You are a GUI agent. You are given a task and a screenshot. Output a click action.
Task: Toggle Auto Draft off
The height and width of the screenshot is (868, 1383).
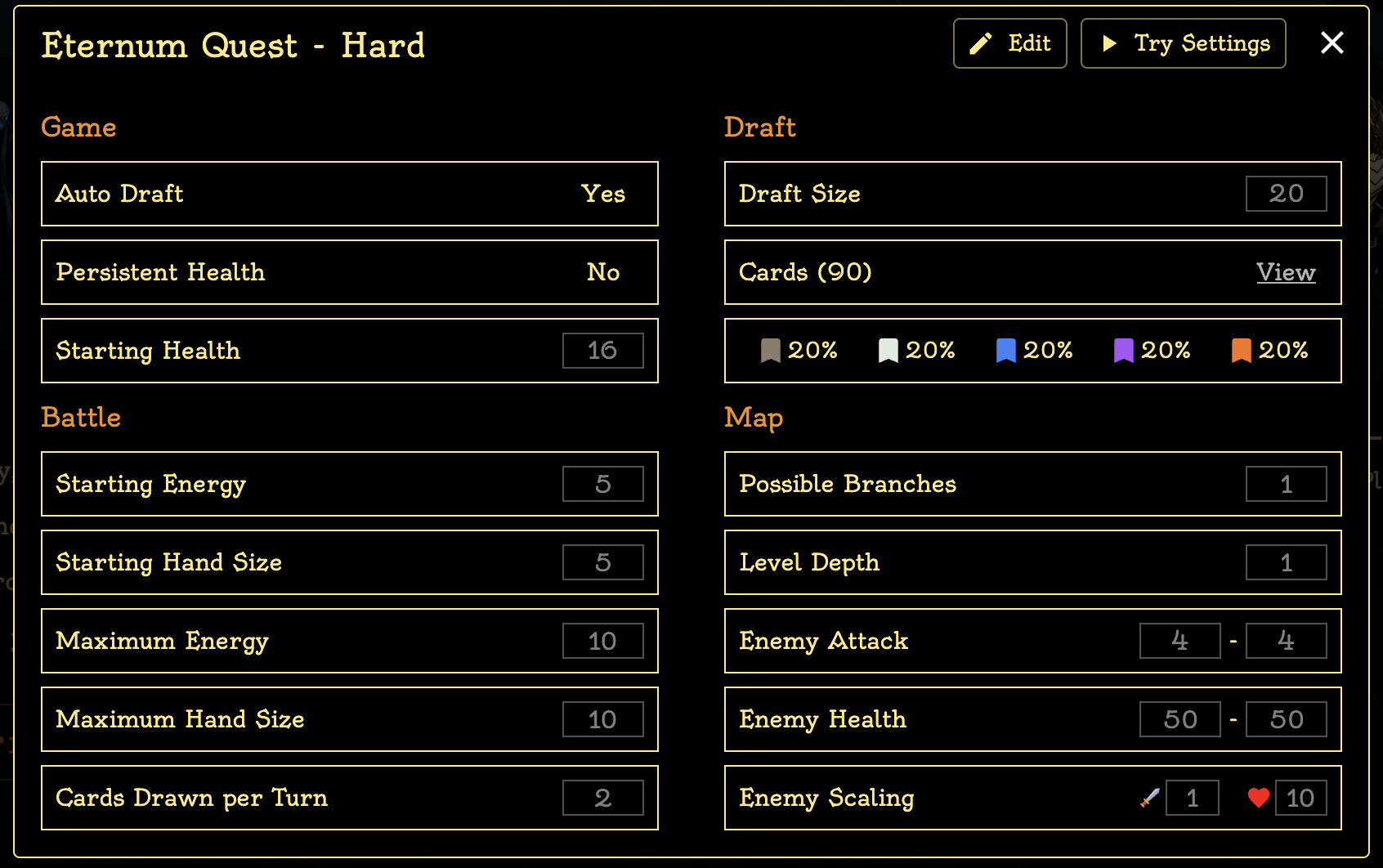click(x=602, y=194)
